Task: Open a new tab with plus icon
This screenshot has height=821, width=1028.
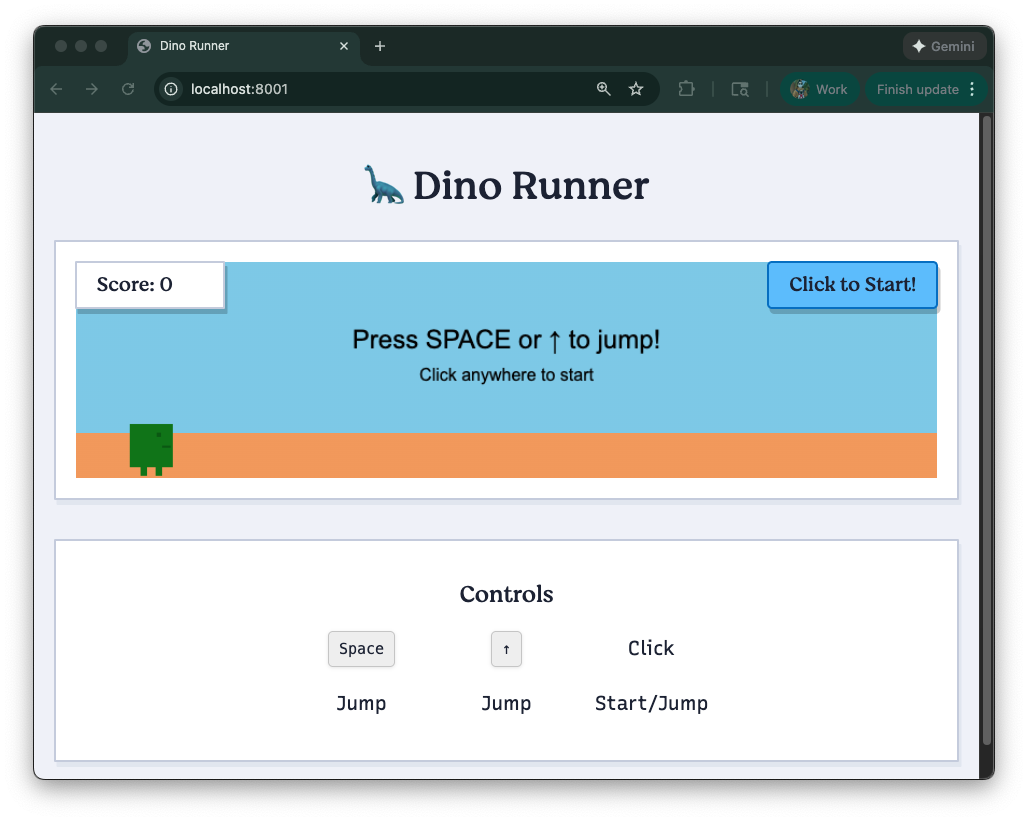Action: pyautogui.click(x=380, y=46)
